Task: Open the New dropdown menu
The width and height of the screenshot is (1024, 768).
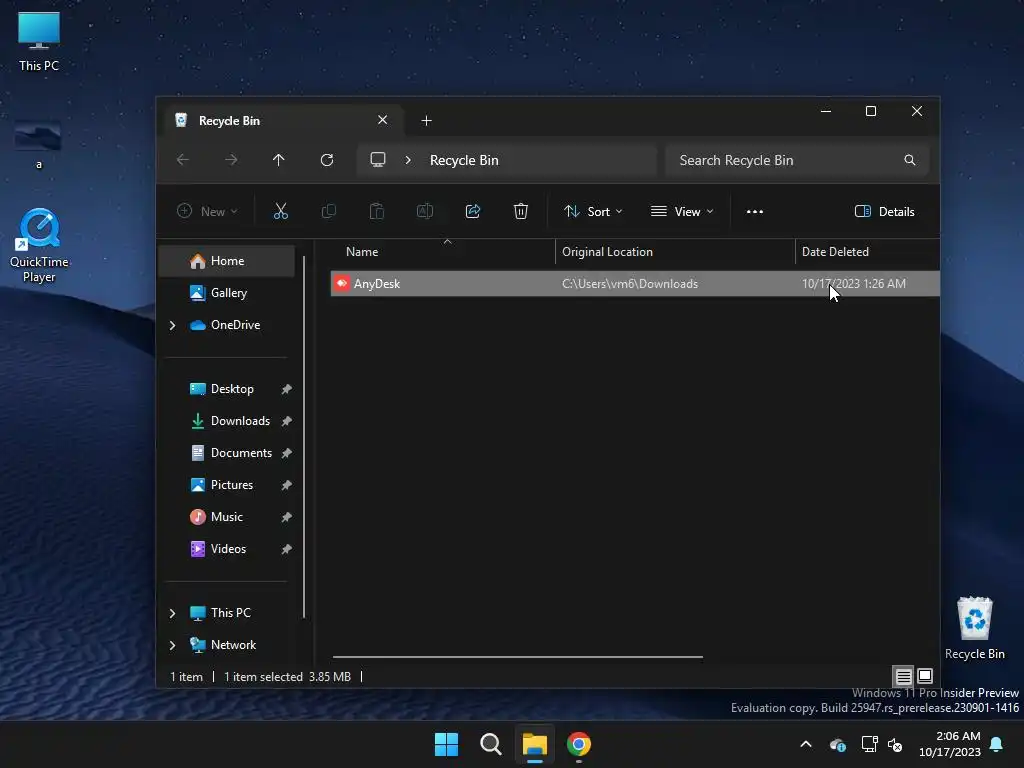Action: (x=207, y=211)
